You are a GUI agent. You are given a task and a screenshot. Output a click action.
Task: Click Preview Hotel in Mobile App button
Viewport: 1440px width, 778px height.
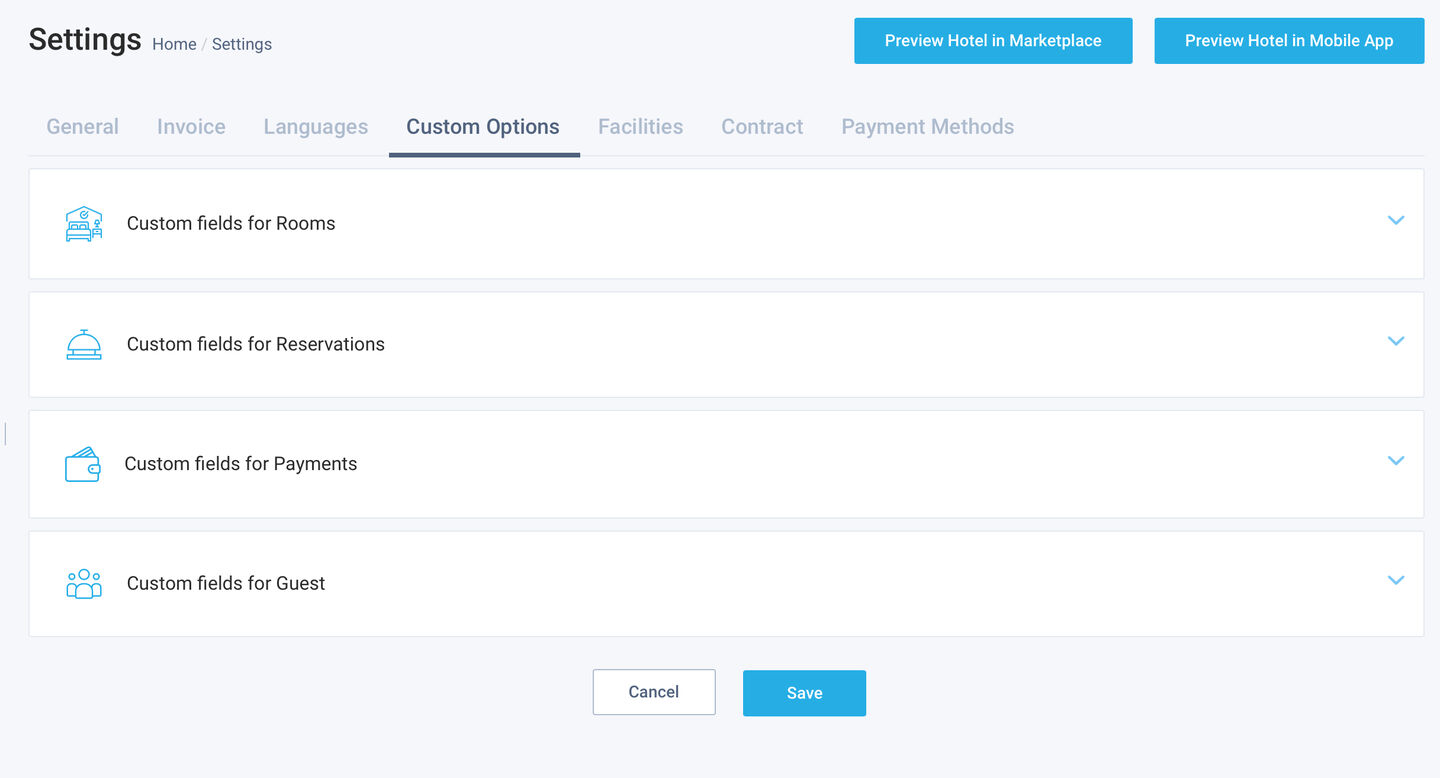(1289, 41)
